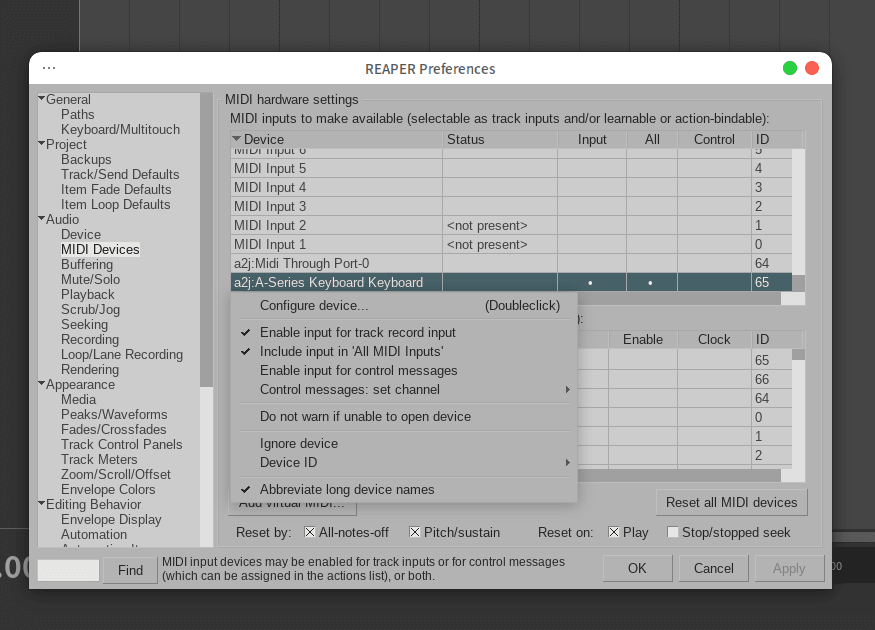Choose Configure device... from context menu
Viewport: 875px width, 630px height.
click(x=405, y=306)
